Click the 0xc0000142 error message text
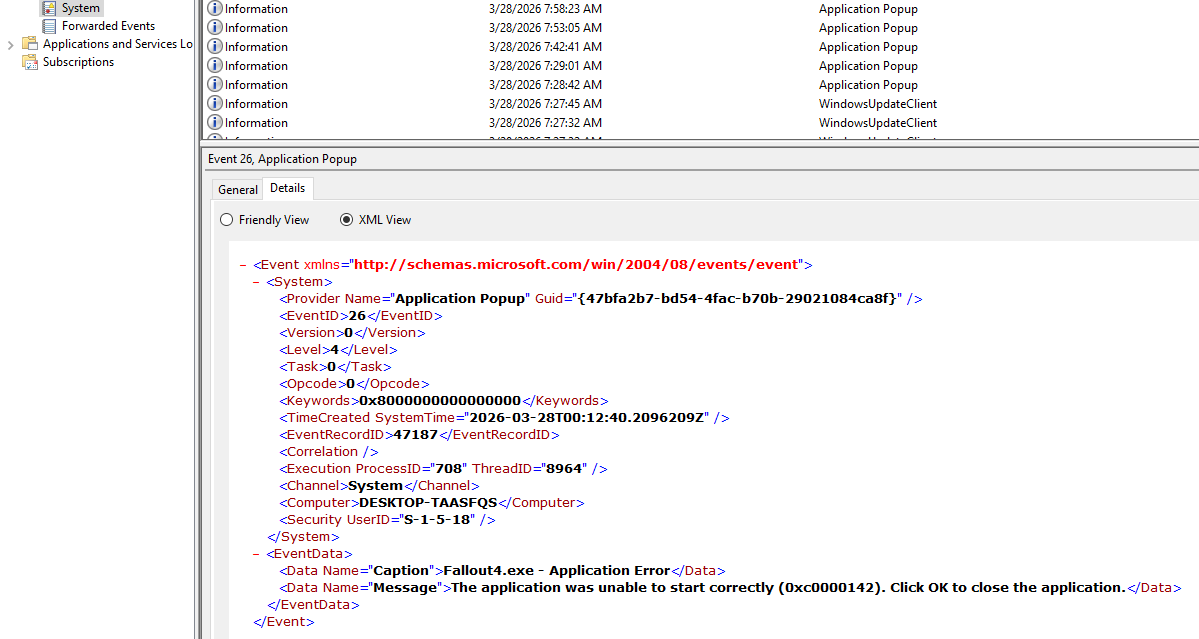 point(788,588)
